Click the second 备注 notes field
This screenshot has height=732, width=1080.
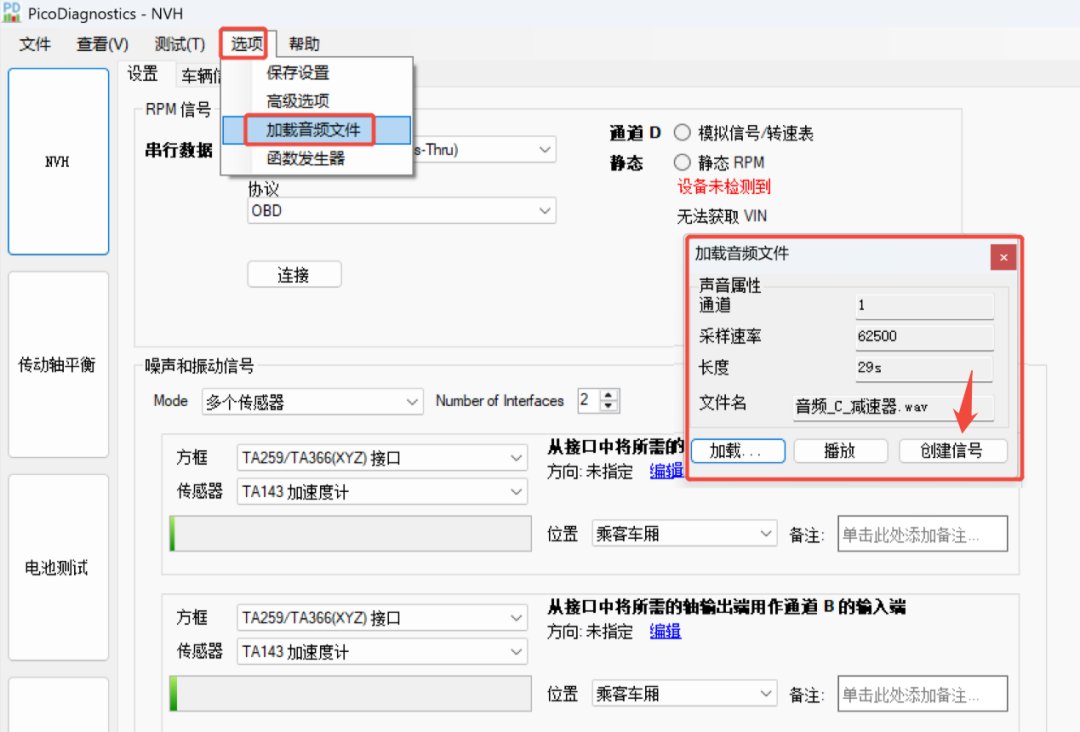coord(923,693)
